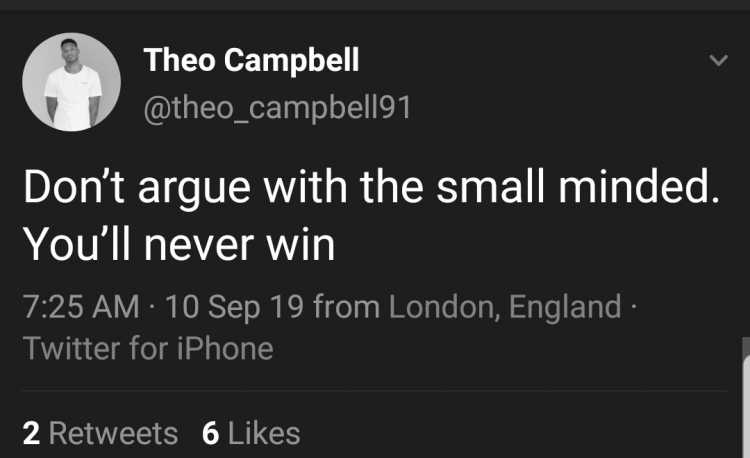
Task: Select the word 'Retweets'
Action: [x=113, y=433]
